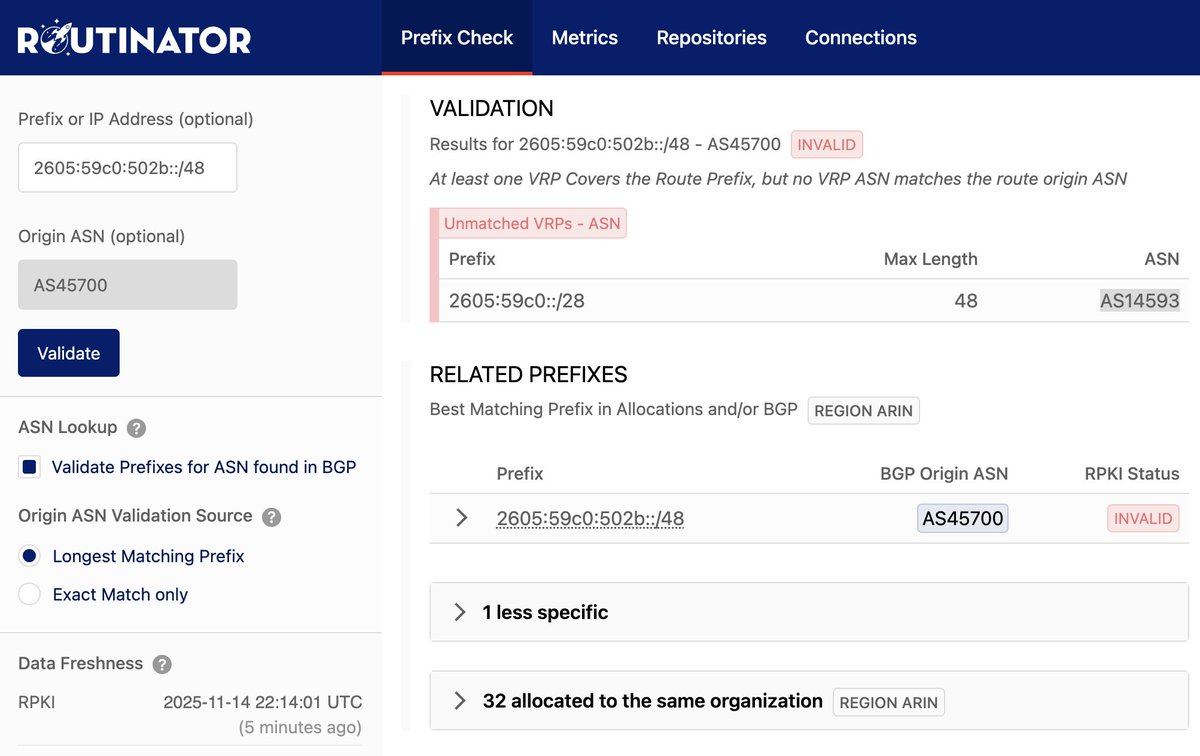This screenshot has height=756, width=1200.
Task: Click the 2605:59c0::/28 VRP prefix cell
Action: [x=517, y=300]
